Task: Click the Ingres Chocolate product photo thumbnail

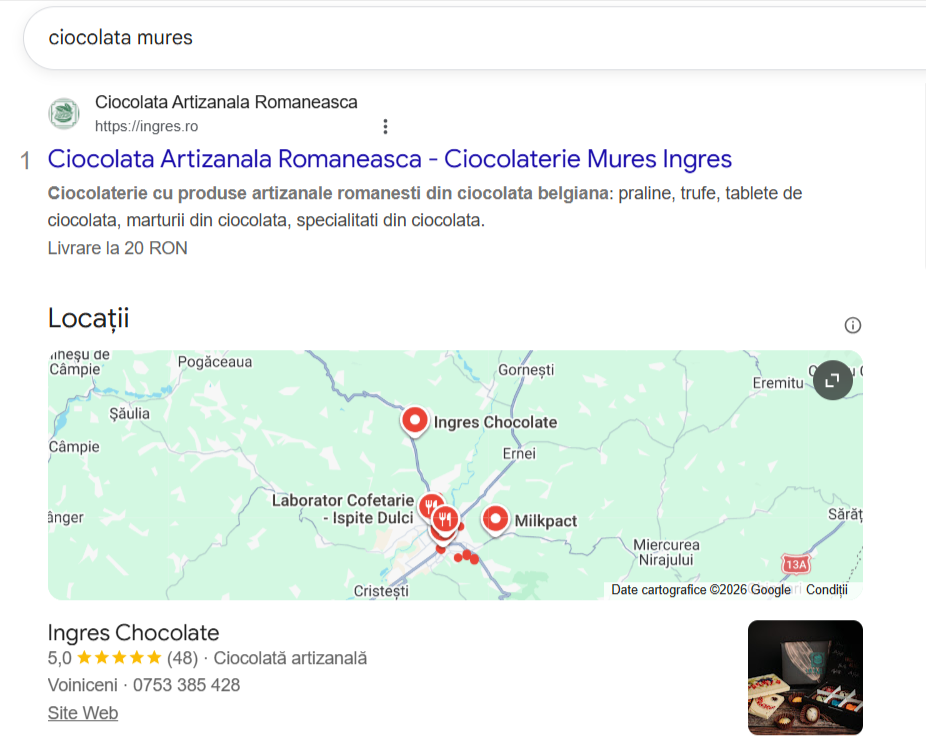Action: (805, 677)
